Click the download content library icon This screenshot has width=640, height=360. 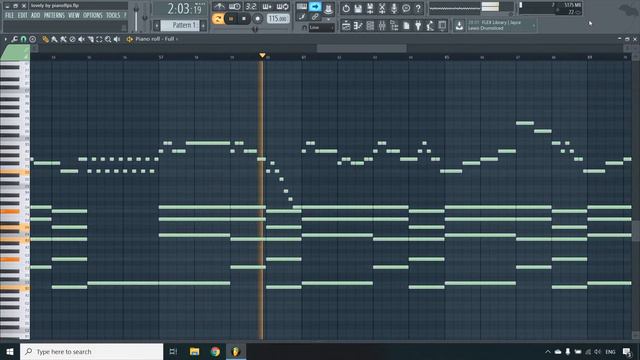pos(459,26)
